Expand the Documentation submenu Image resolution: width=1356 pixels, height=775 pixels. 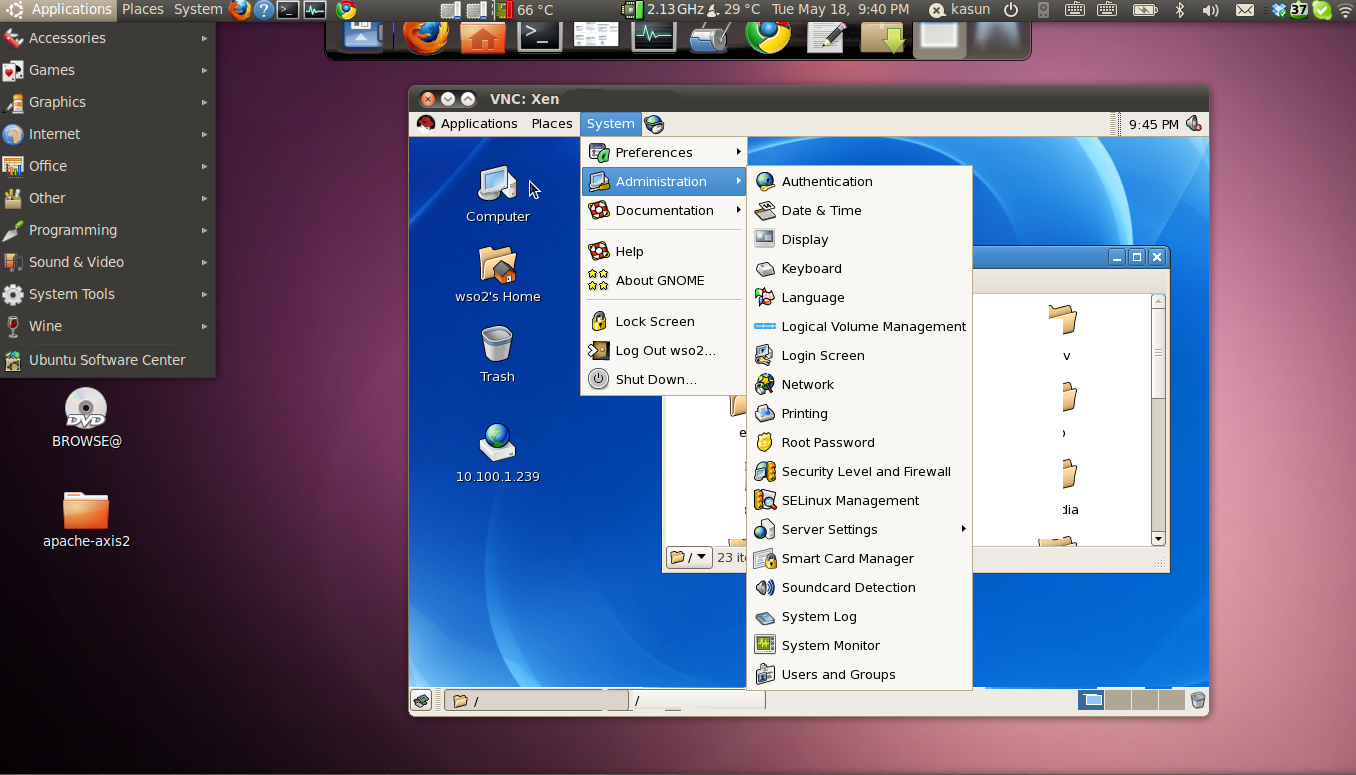point(664,210)
